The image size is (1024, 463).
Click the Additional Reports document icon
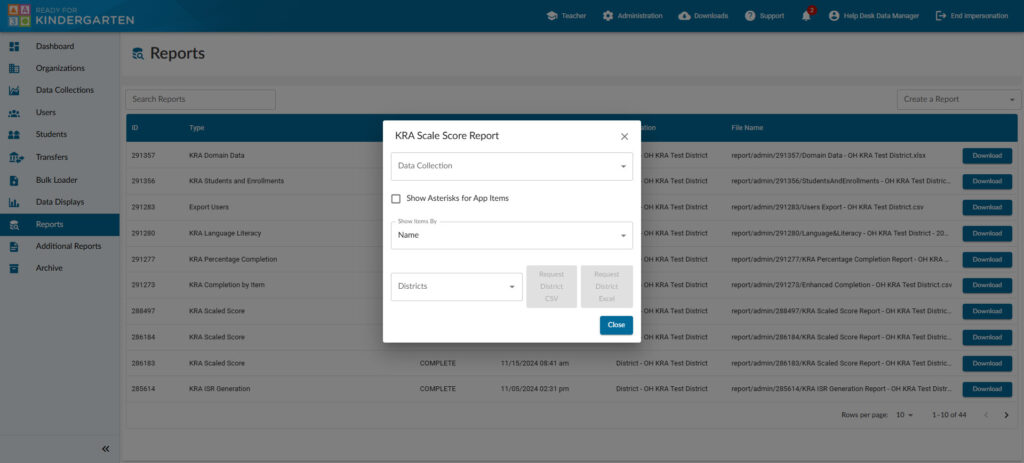pos(14,247)
